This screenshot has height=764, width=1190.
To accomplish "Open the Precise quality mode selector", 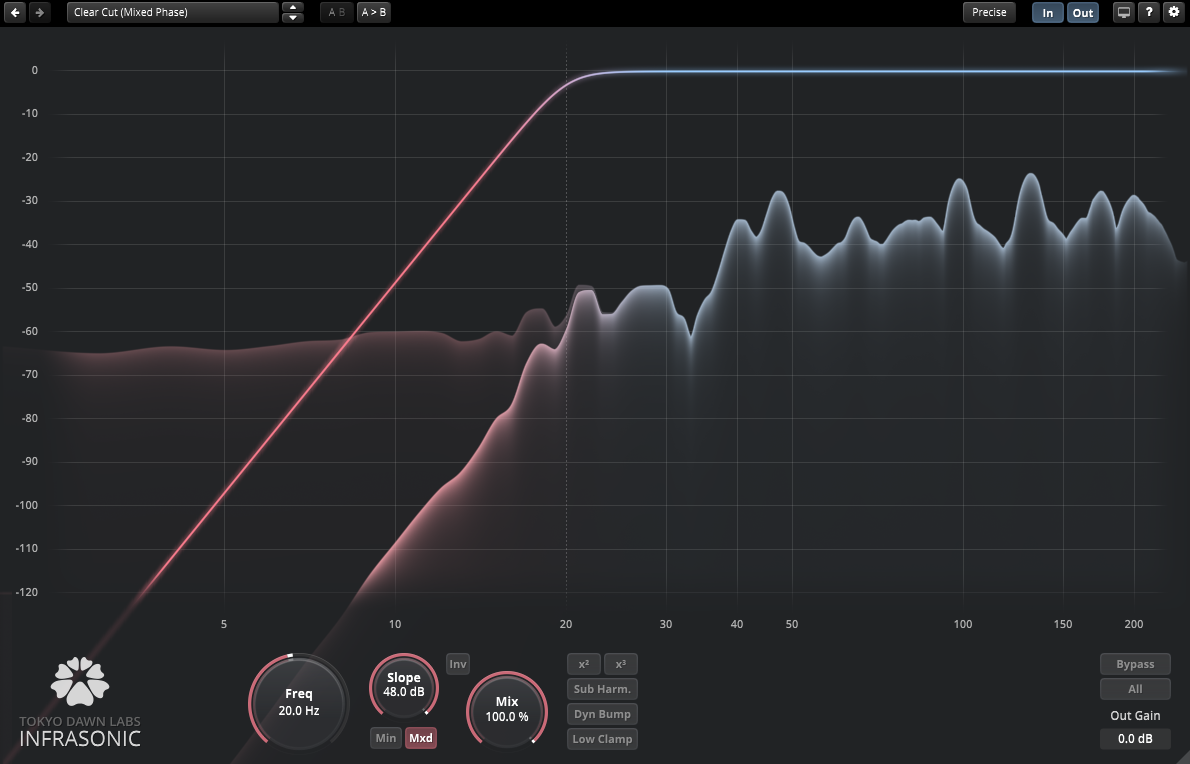I will point(989,12).
